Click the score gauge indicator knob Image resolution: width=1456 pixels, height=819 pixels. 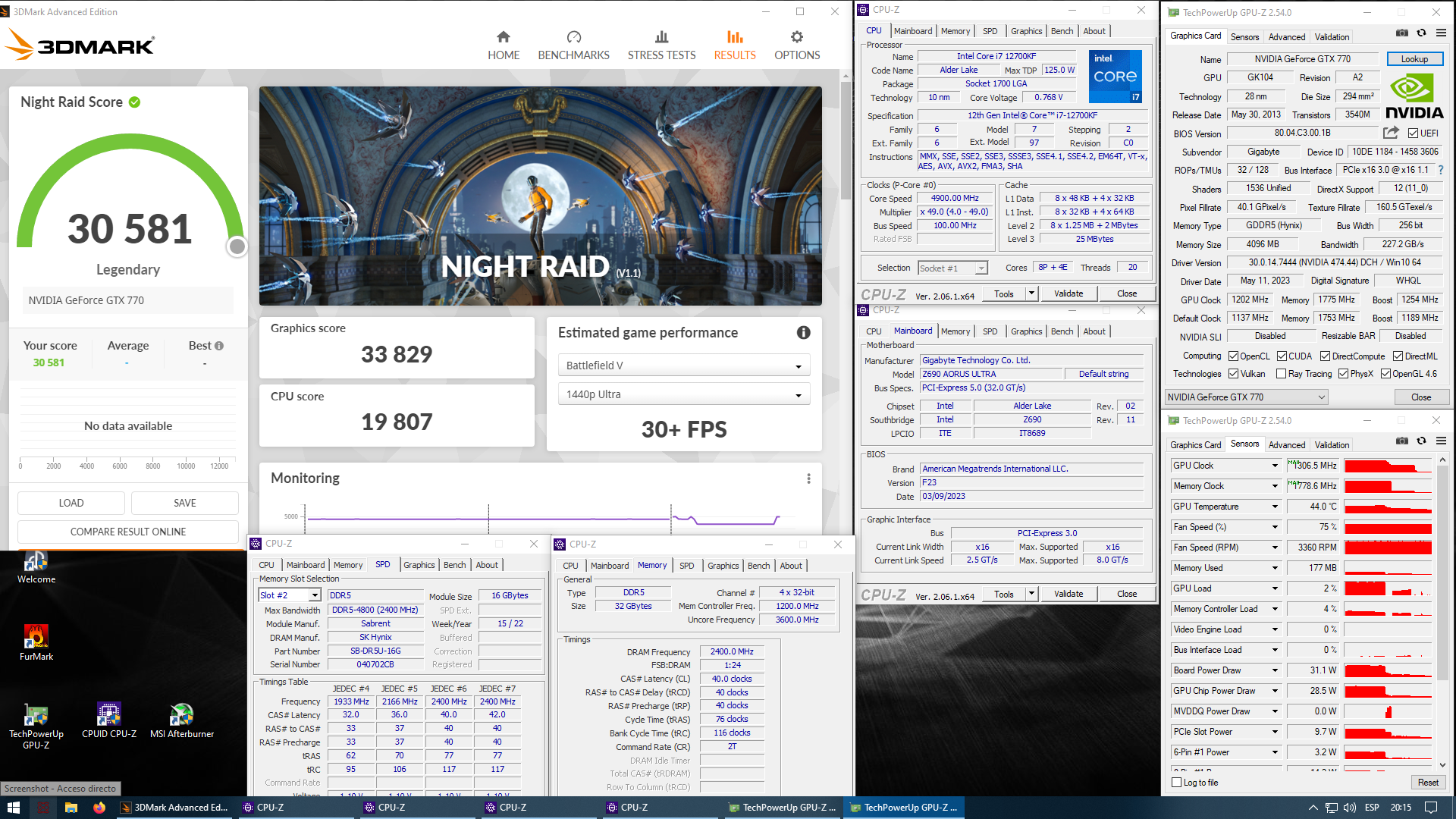click(x=237, y=246)
